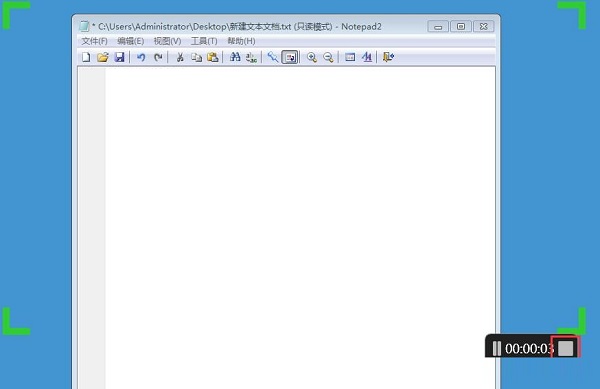Undo the last edit
Image resolution: width=600 pixels, height=389 pixels.
click(141, 57)
